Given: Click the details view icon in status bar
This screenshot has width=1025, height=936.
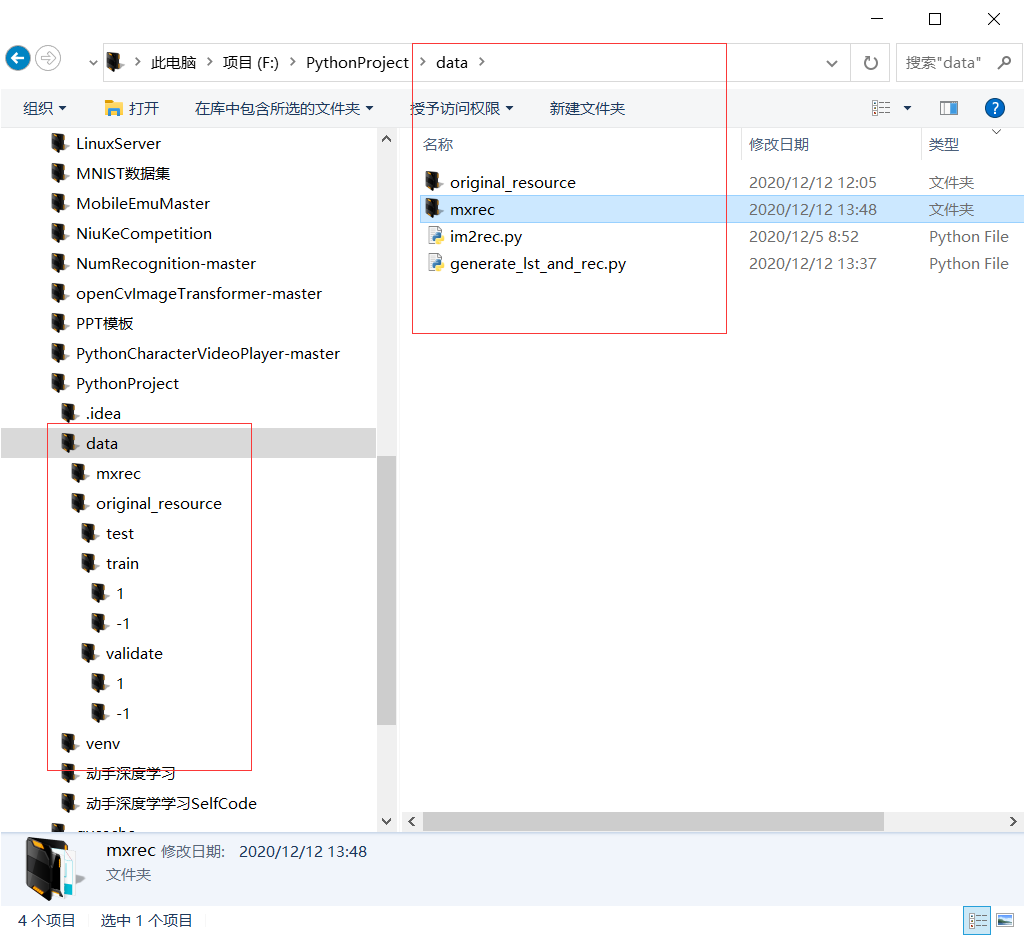Looking at the screenshot, I should tap(976, 920).
